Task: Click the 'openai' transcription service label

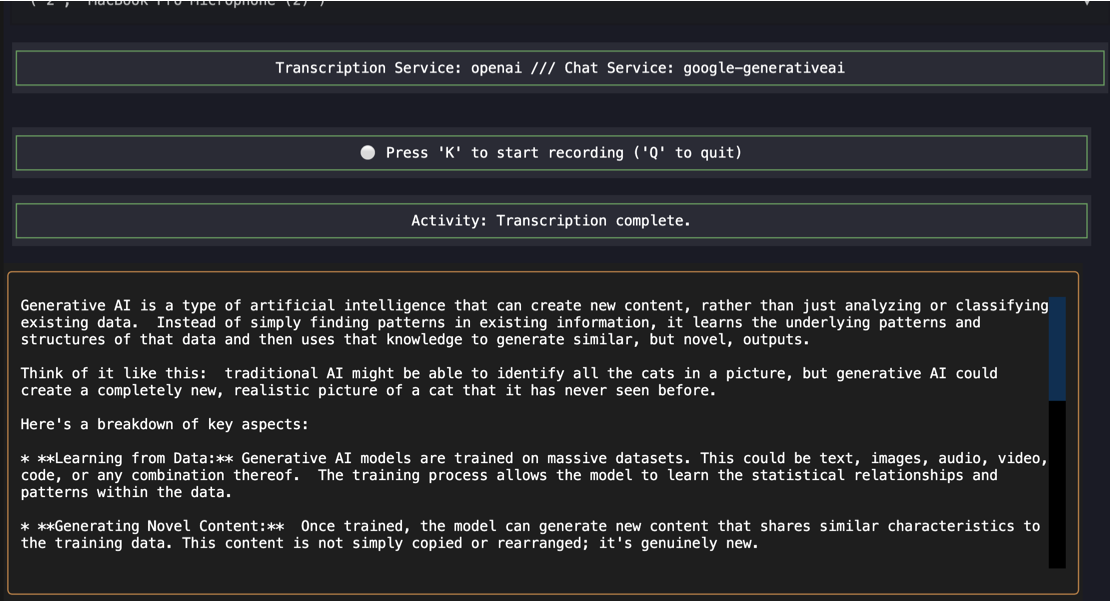Action: click(x=497, y=68)
